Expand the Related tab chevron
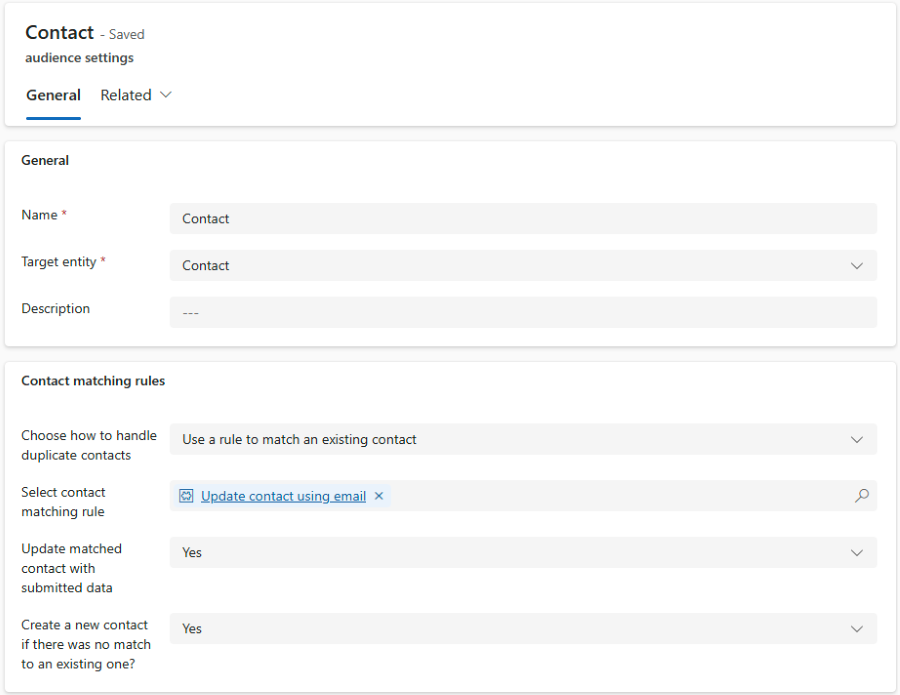Image resolution: width=900 pixels, height=695 pixels. (x=166, y=95)
